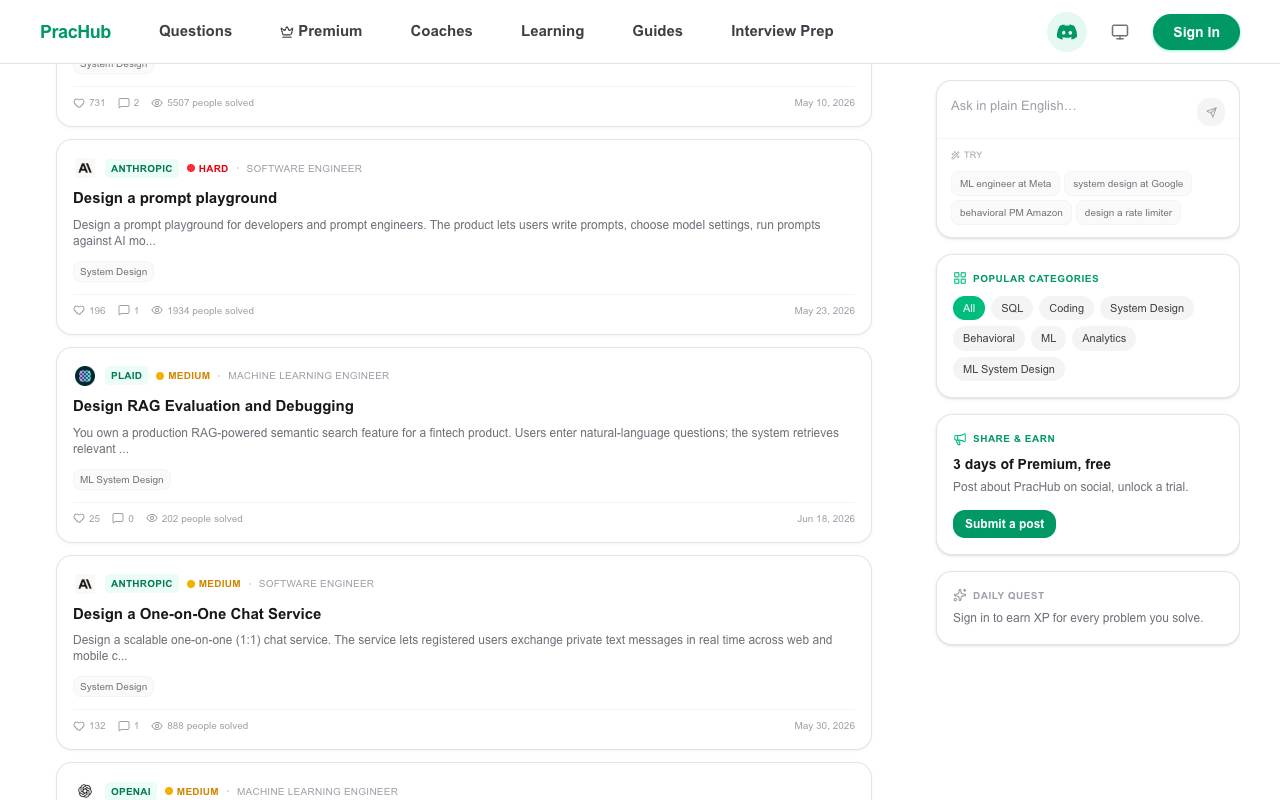Screen dimensions: 1280x800
Task: Click the comment icon with 2 comments
Action: [123, 102]
